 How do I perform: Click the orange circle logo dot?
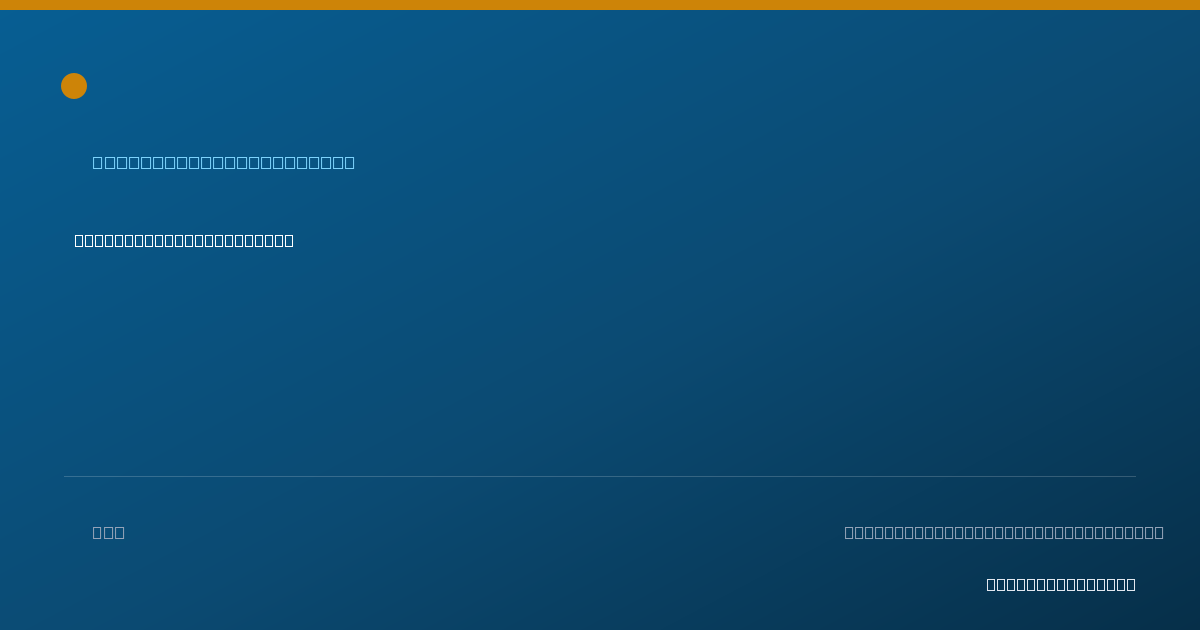pyautogui.click(x=74, y=86)
